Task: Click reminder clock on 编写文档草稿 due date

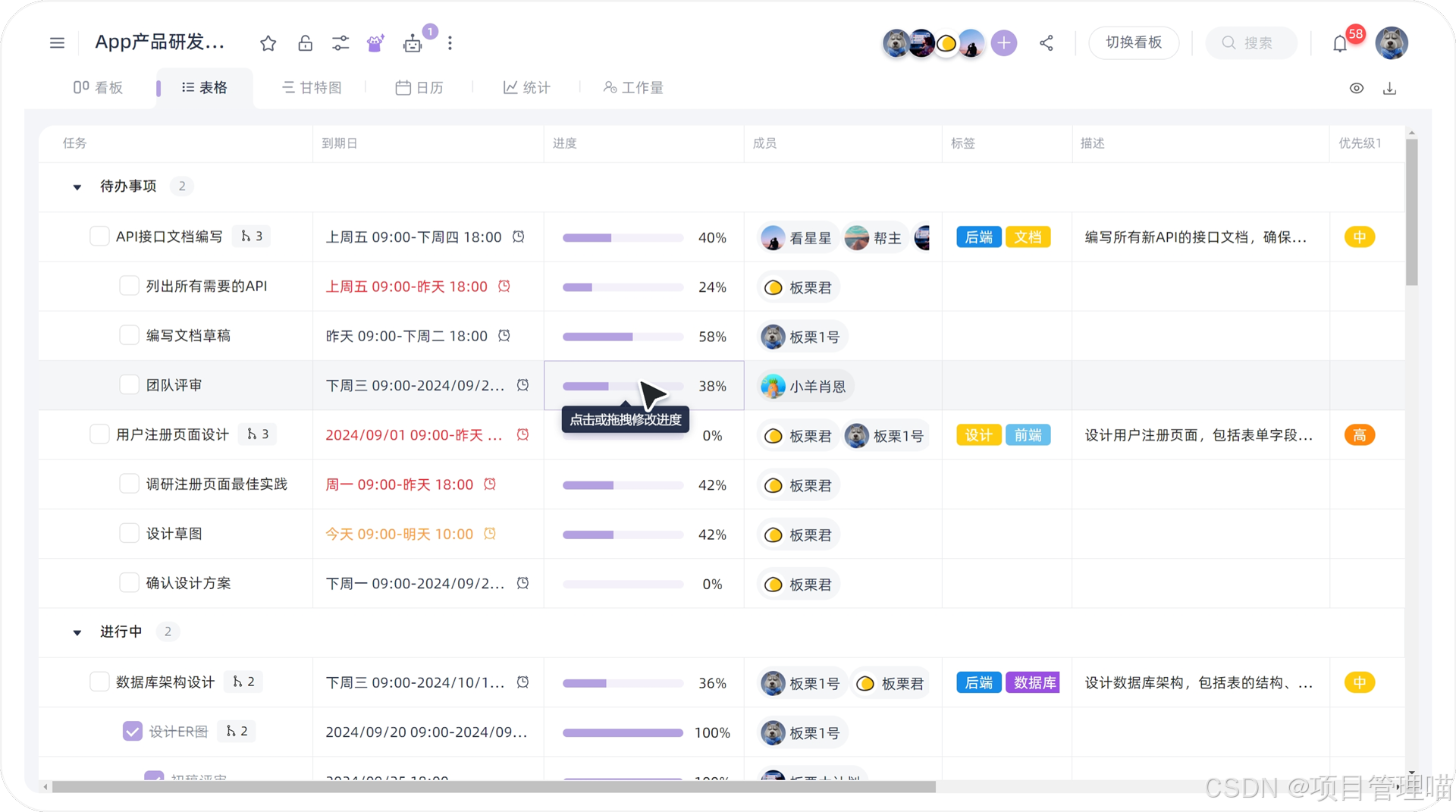Action: [504, 336]
